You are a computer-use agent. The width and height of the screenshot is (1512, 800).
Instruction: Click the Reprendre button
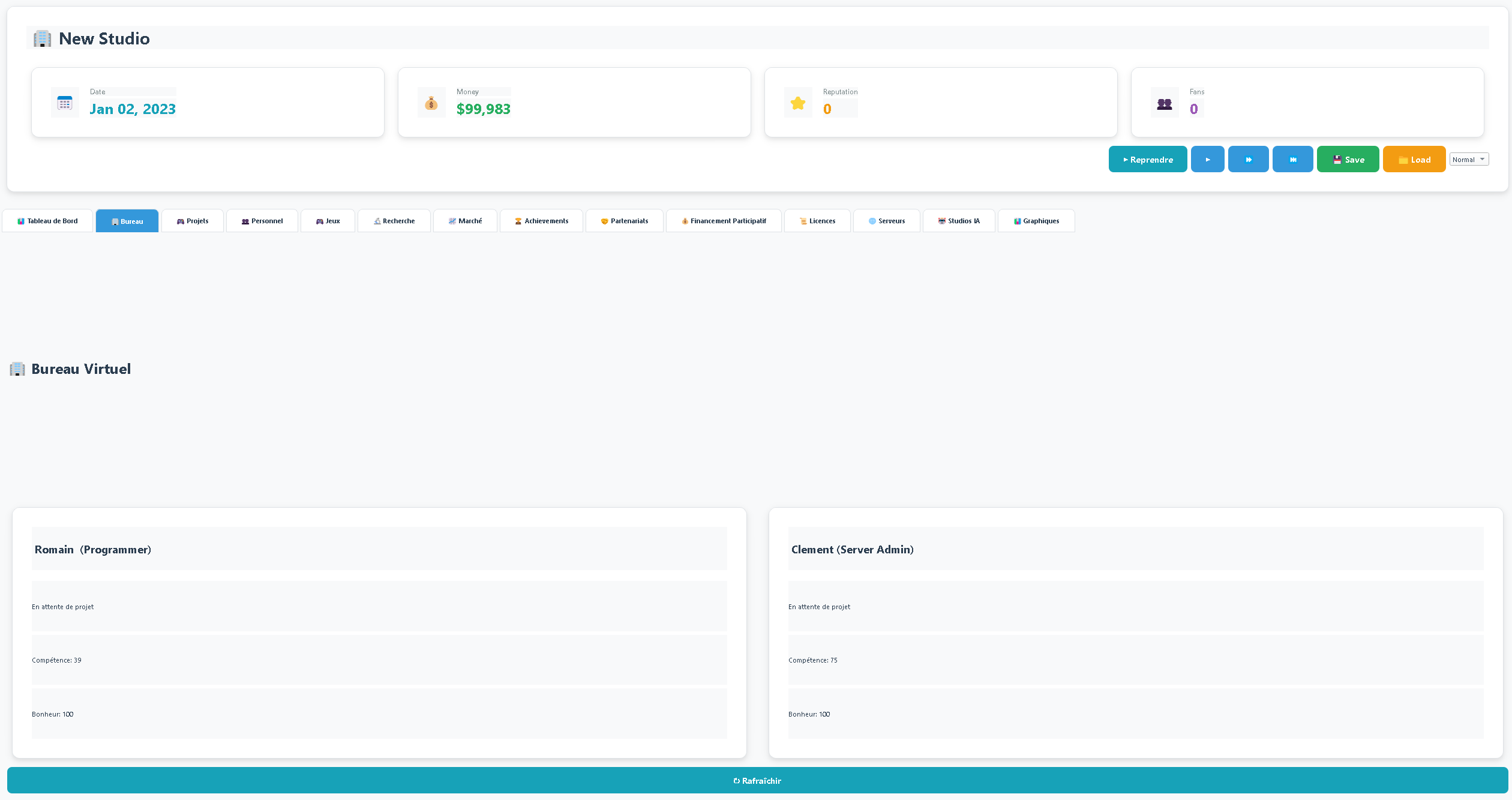pos(1147,159)
